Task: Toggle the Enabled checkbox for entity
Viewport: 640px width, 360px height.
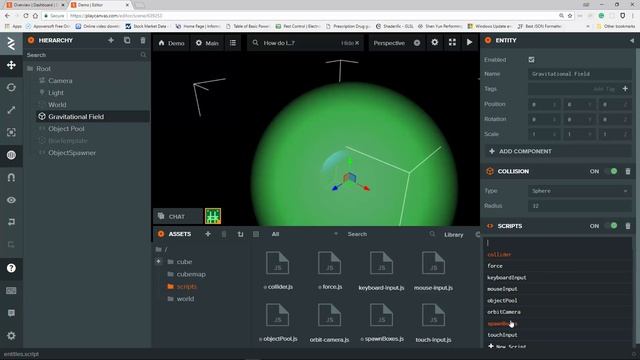Action: point(531,60)
